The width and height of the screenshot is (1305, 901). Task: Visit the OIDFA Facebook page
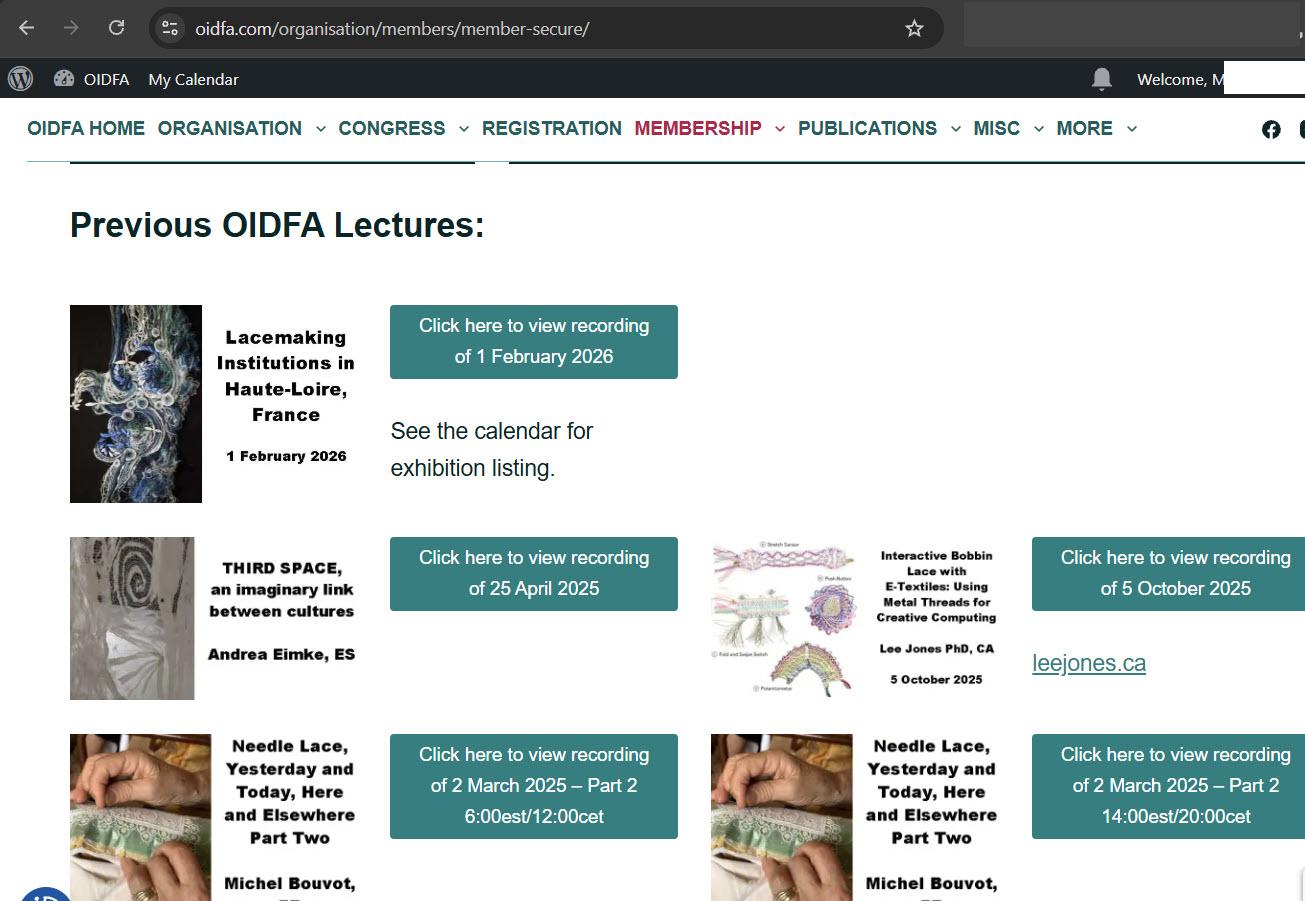click(x=1271, y=129)
